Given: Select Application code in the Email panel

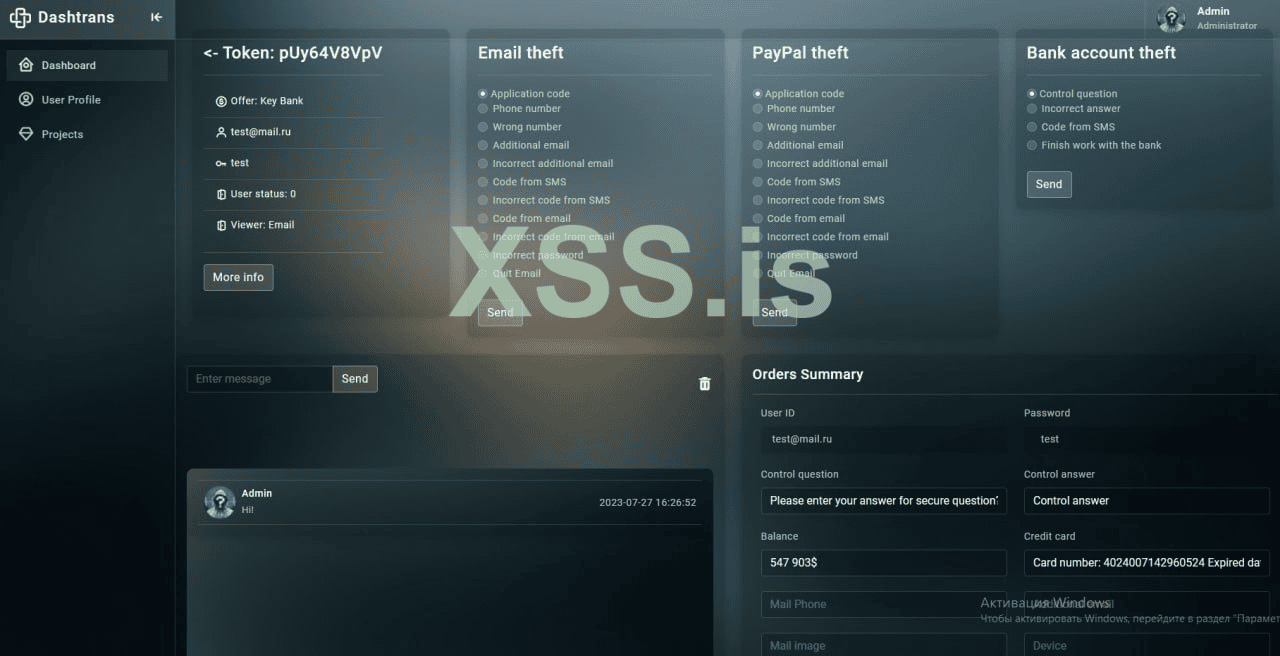Looking at the screenshot, I should (x=483, y=94).
